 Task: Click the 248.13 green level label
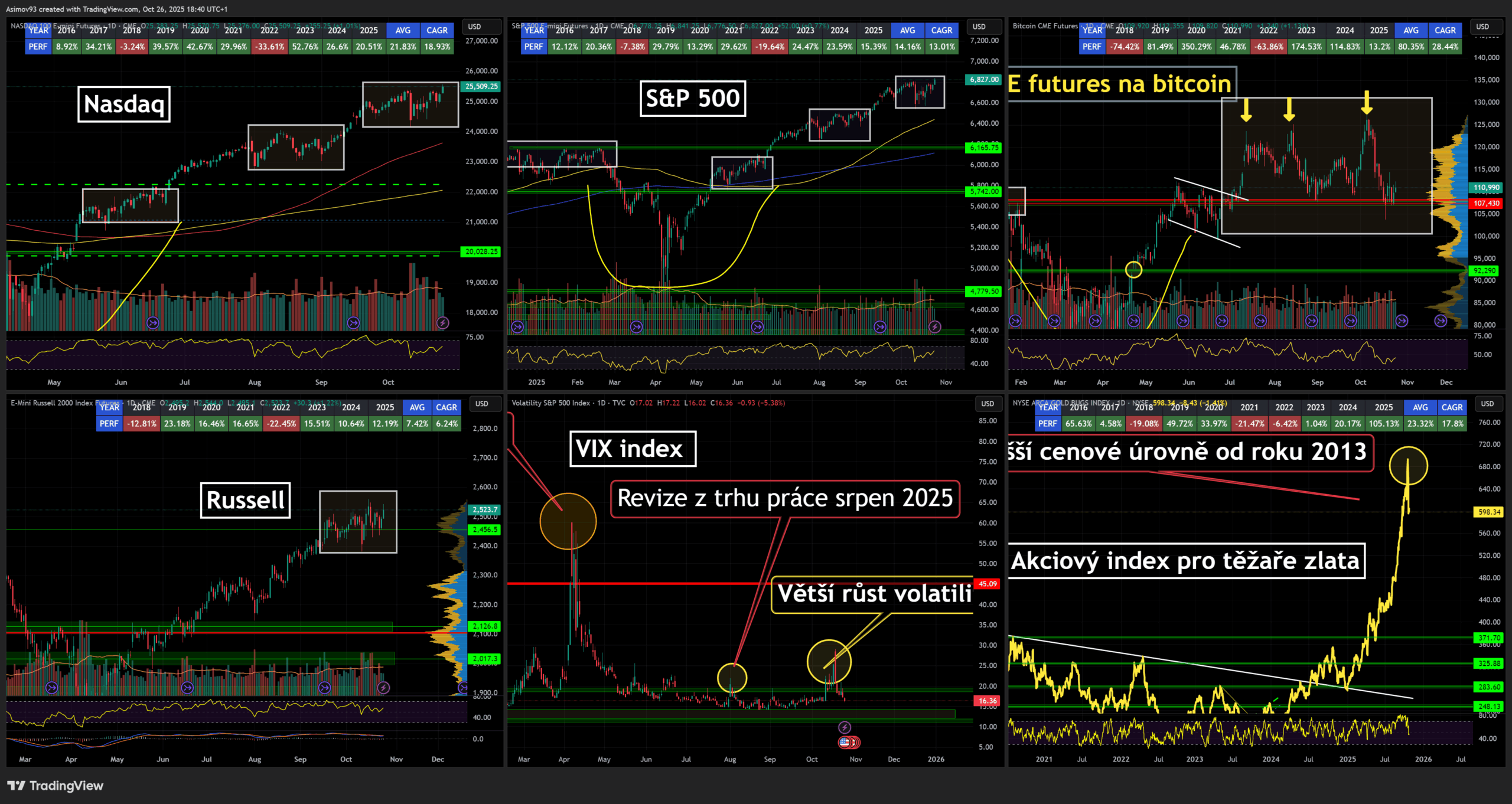click(1489, 706)
